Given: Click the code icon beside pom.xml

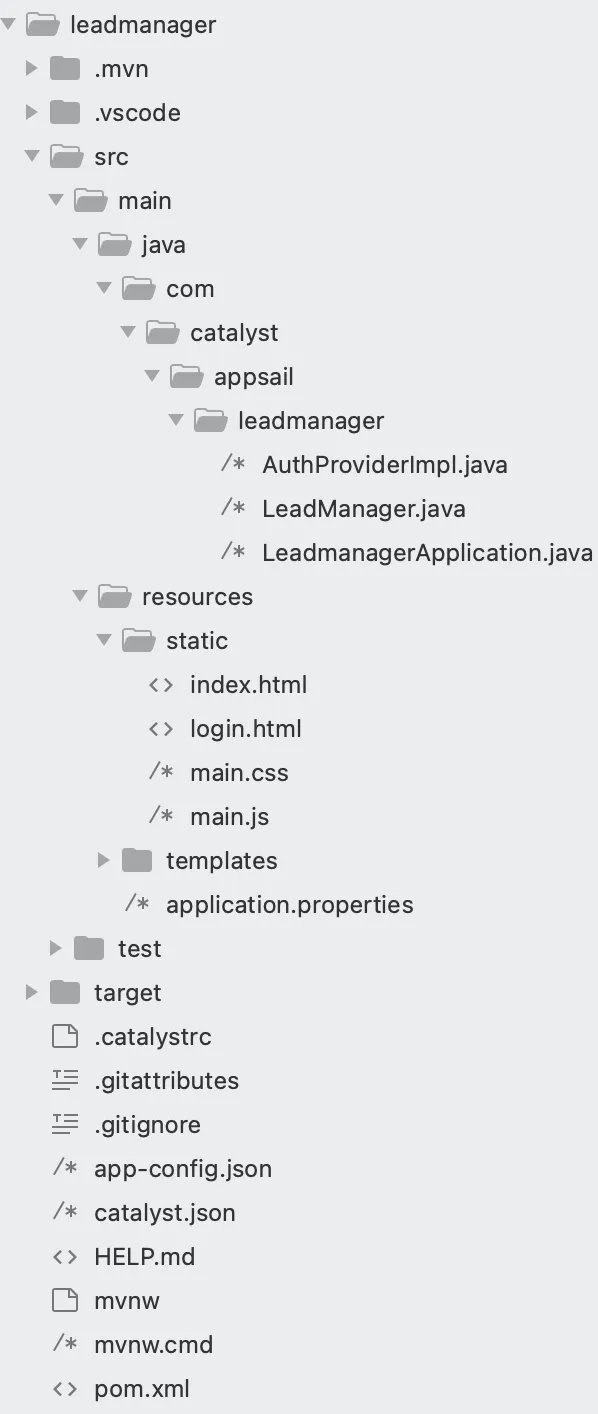Looking at the screenshot, I should tap(65, 1388).
